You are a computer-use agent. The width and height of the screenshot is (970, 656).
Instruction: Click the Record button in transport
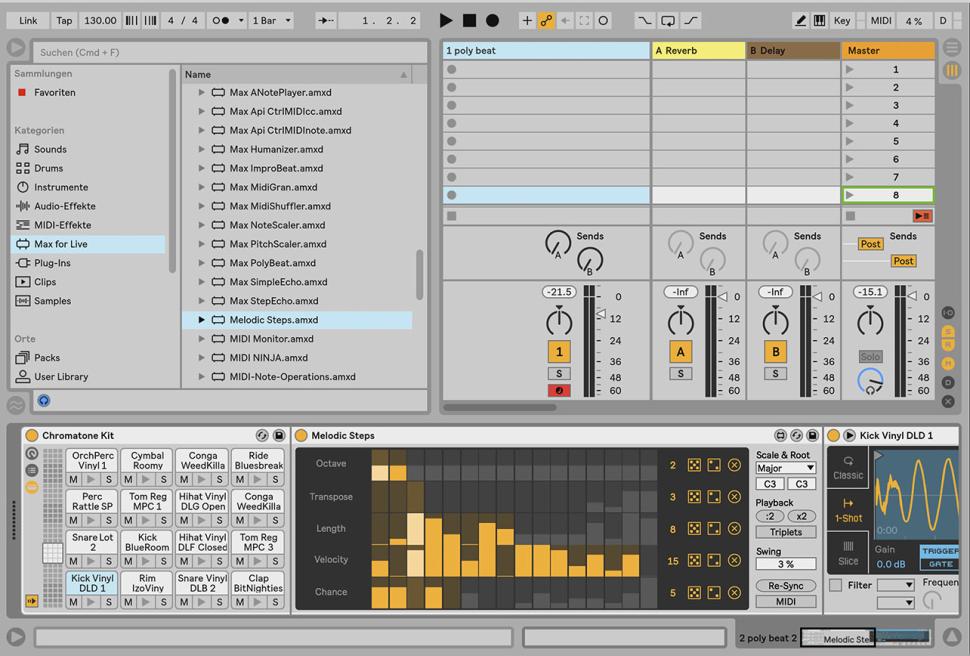click(x=492, y=20)
